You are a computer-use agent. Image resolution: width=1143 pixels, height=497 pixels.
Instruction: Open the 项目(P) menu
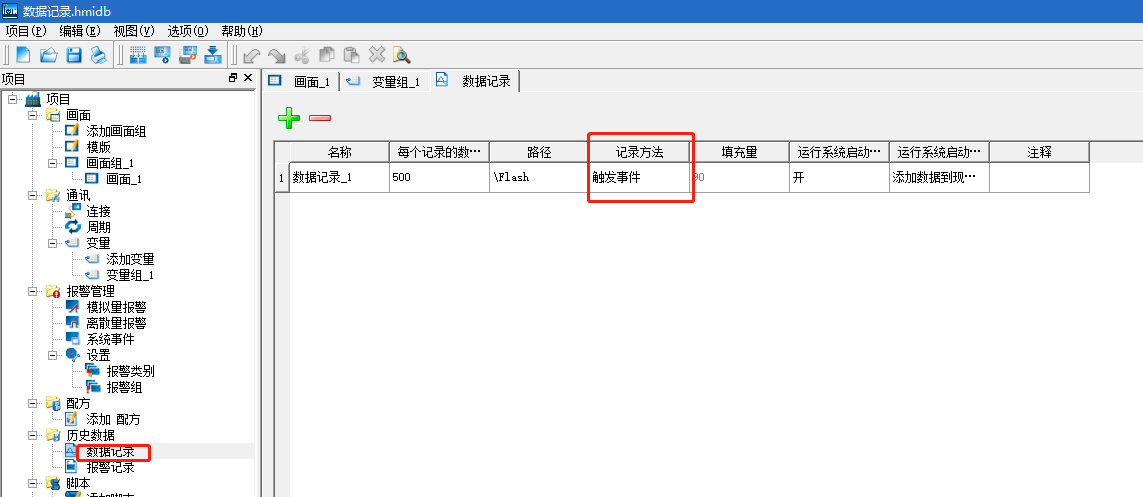click(26, 31)
